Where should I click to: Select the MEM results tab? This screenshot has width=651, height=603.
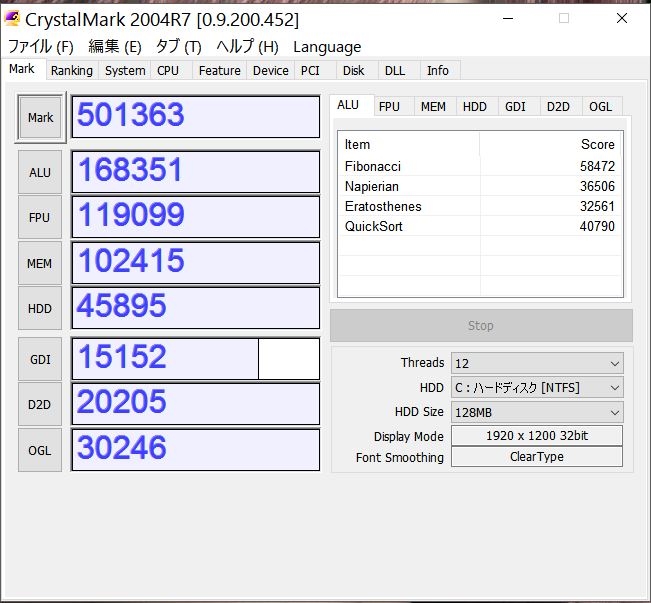(433, 107)
